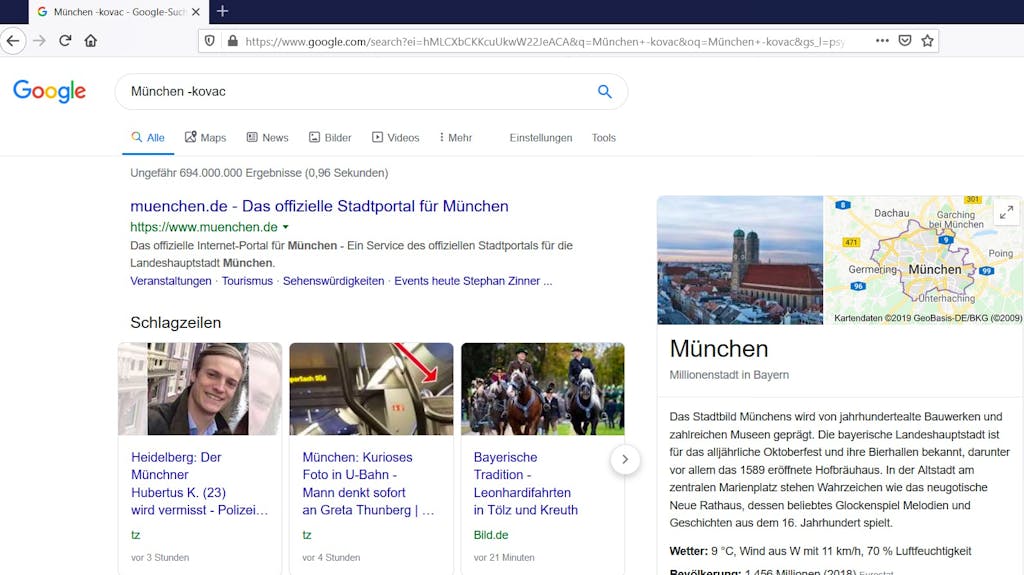Open the Tourismus sitelink

click(x=247, y=281)
